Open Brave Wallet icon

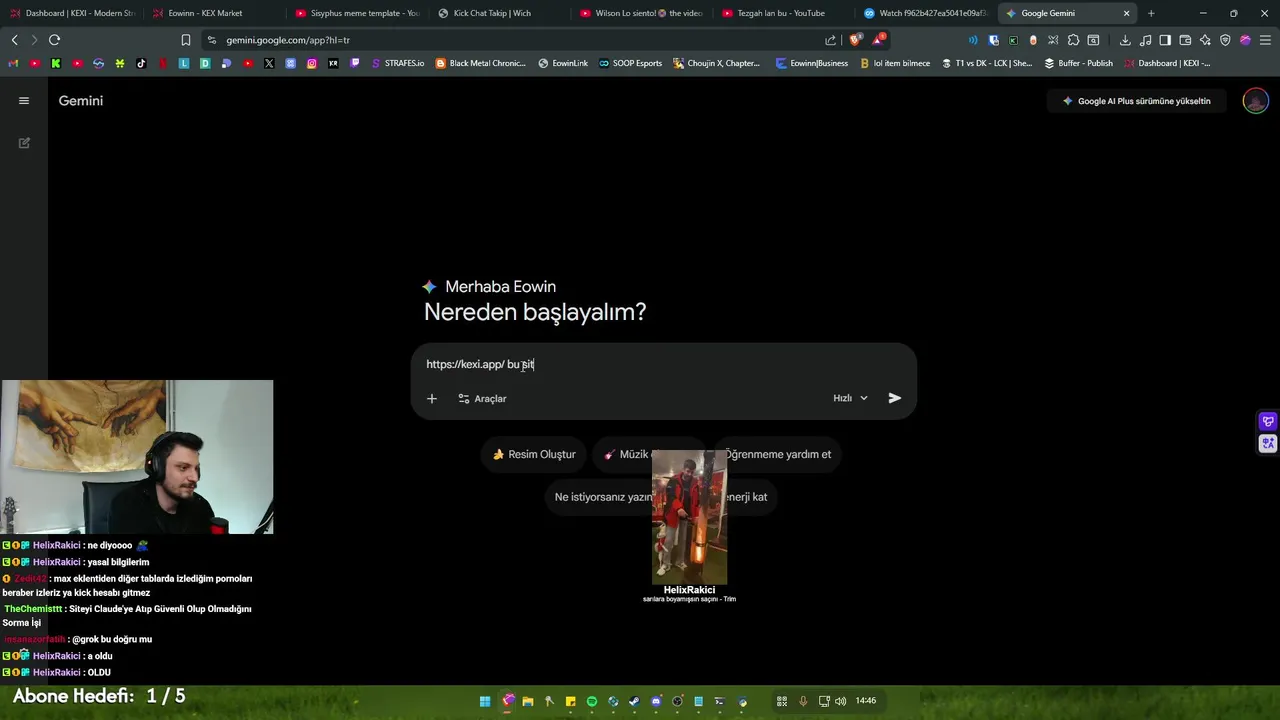point(1185,40)
